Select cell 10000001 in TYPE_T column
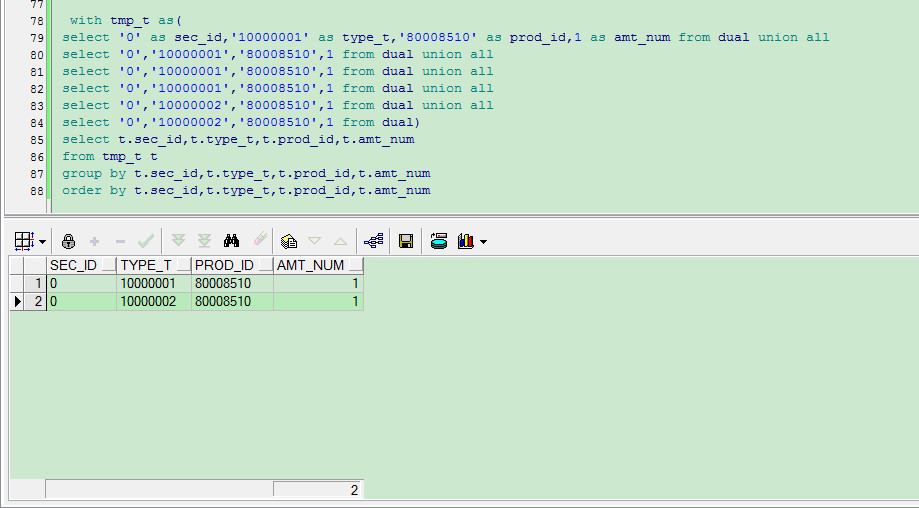The height and width of the screenshot is (508, 919). point(154,284)
